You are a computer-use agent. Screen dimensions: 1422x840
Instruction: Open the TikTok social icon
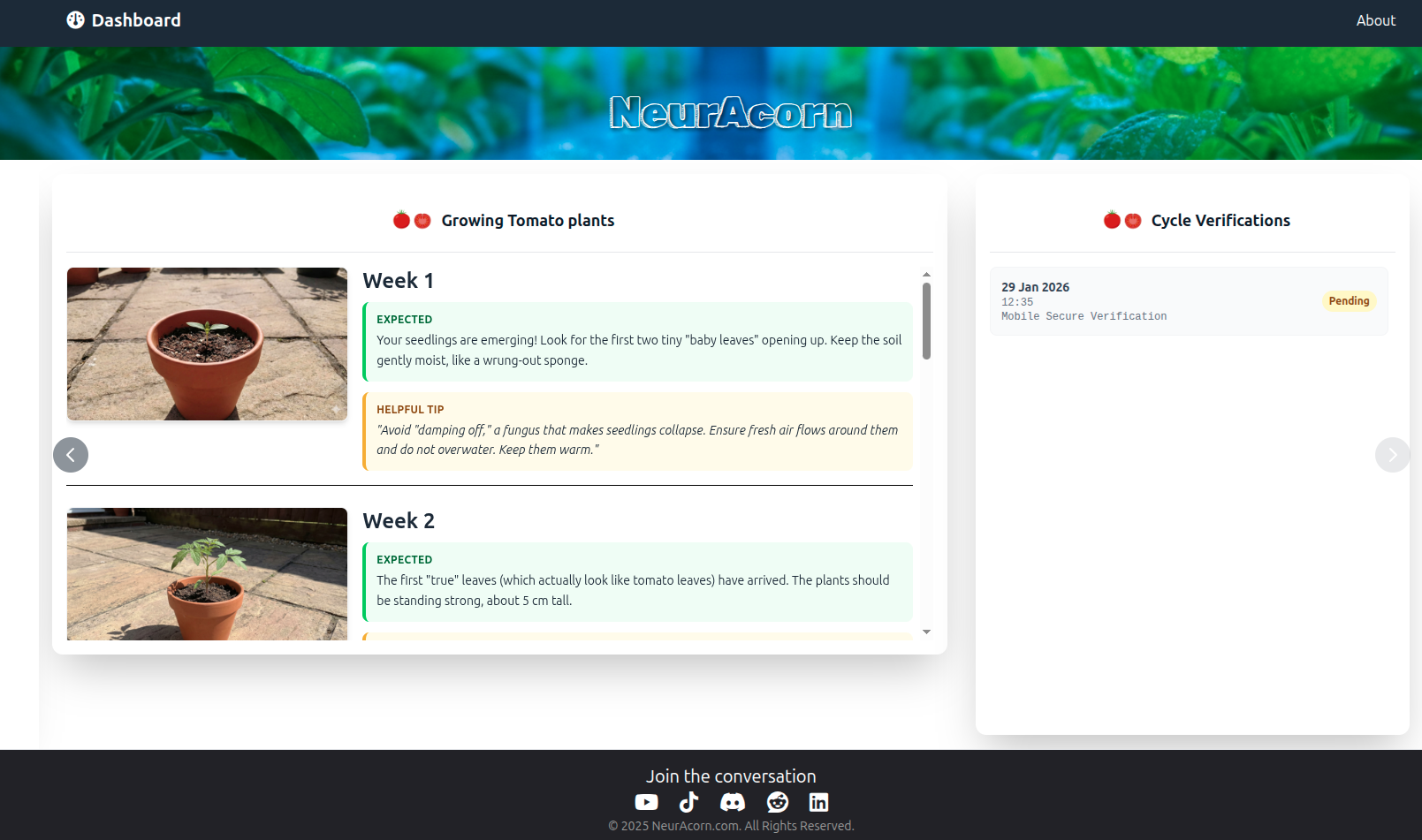click(x=688, y=802)
